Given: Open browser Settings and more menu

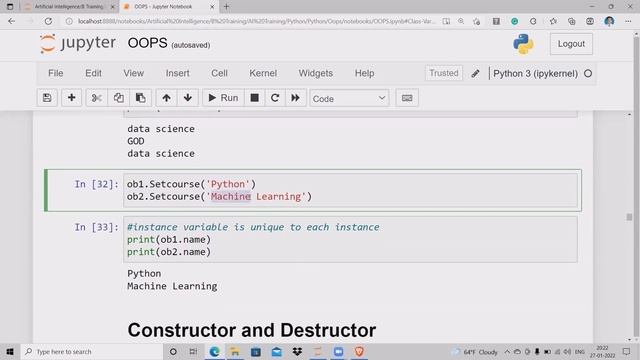Looking at the screenshot, I should (628, 21).
